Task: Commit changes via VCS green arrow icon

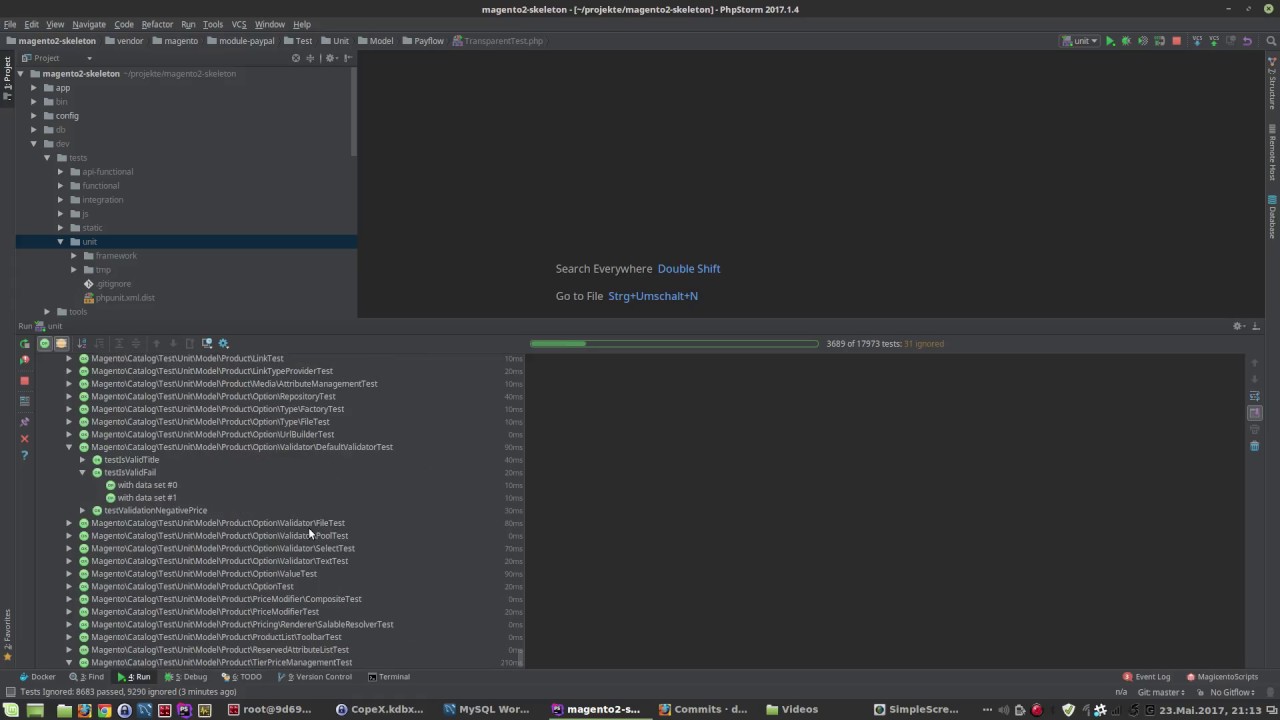Action: [x=1214, y=41]
